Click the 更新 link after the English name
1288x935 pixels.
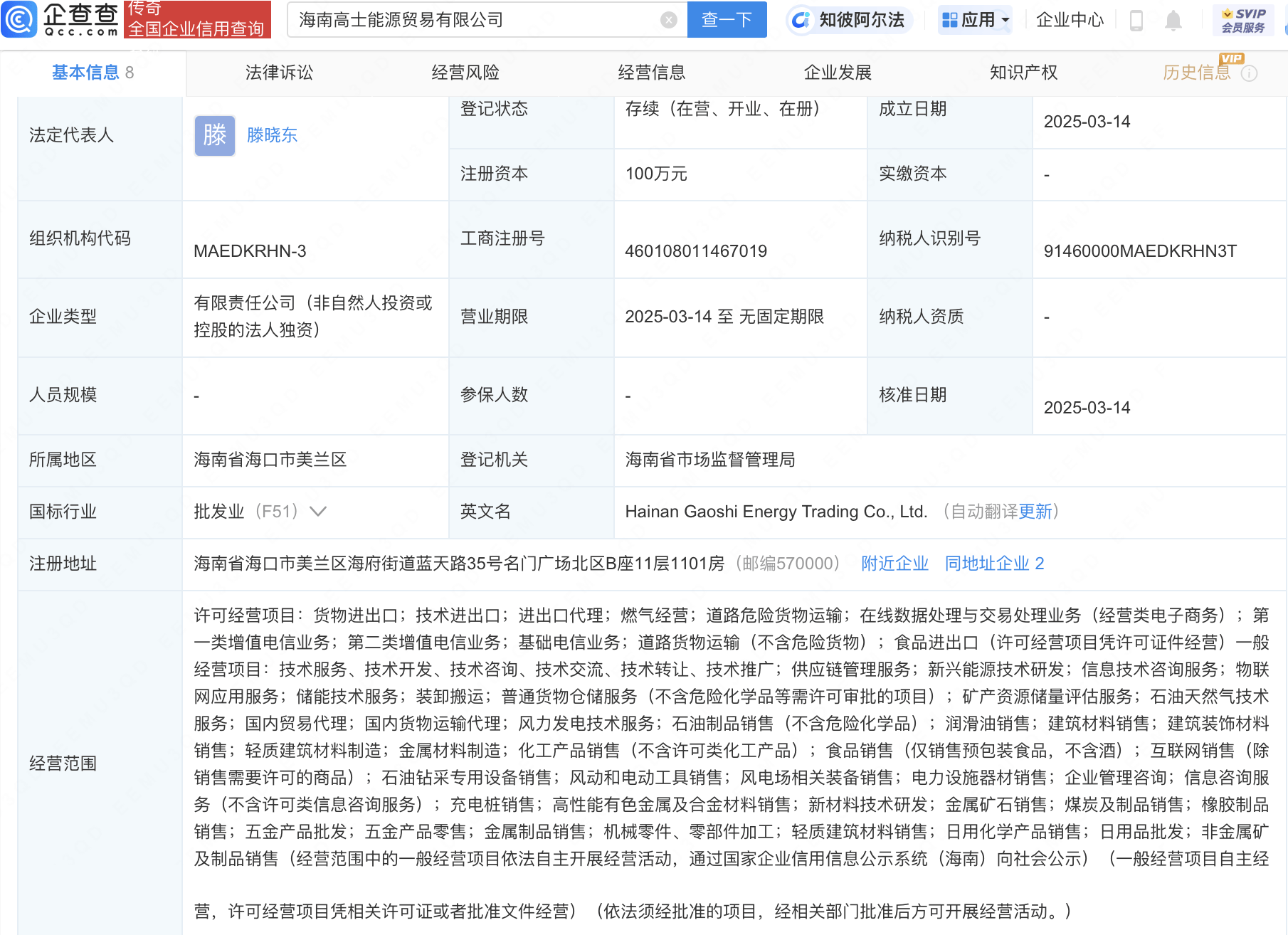[1035, 512]
